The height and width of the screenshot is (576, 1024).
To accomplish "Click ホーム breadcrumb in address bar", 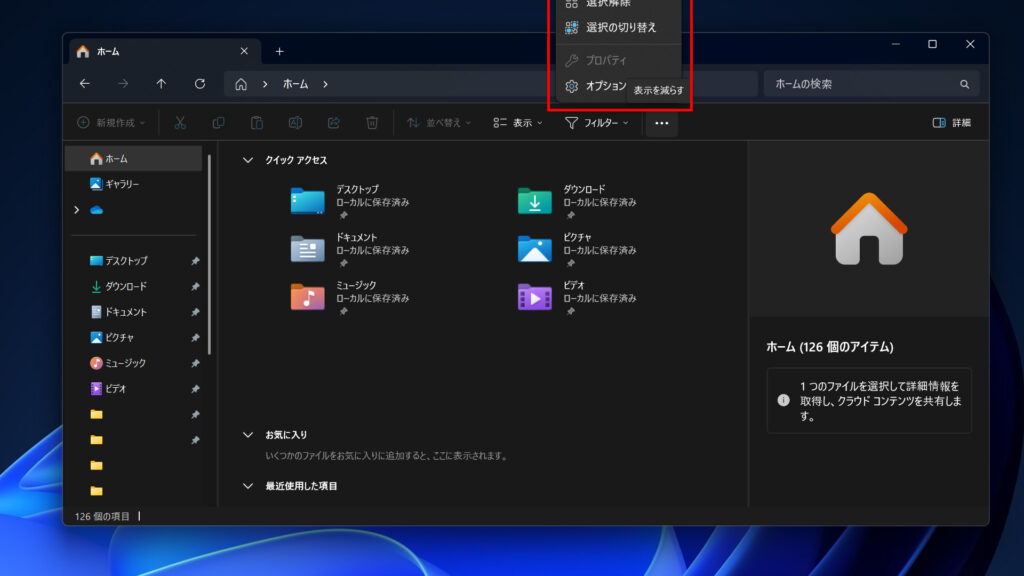I will point(295,84).
